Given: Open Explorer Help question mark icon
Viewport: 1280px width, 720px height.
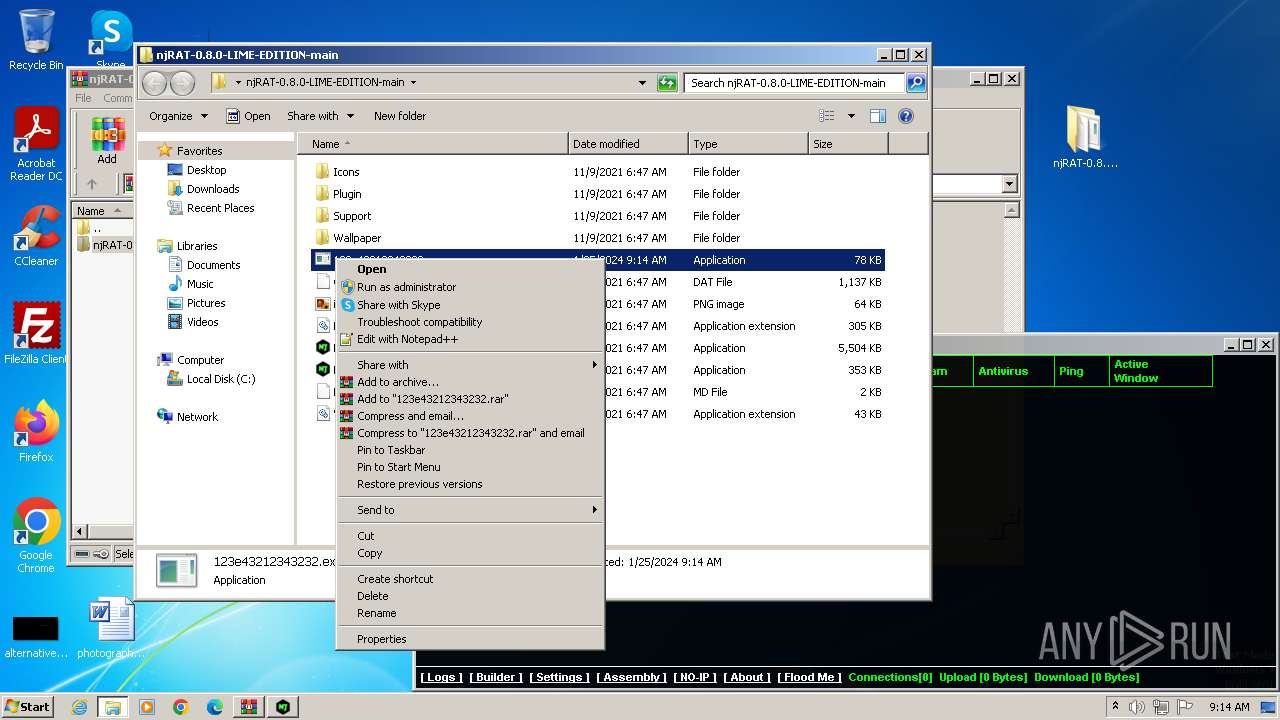Looking at the screenshot, I should pos(906,116).
